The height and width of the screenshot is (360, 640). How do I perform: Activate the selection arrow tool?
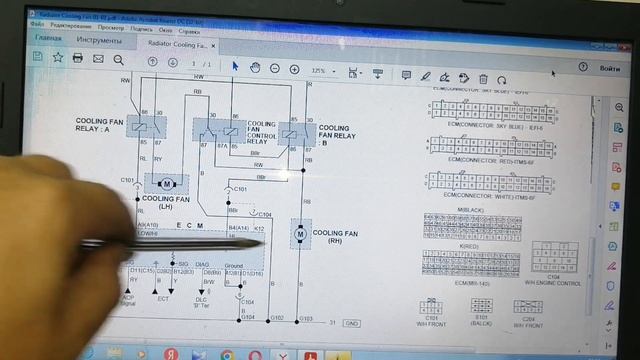(235, 66)
